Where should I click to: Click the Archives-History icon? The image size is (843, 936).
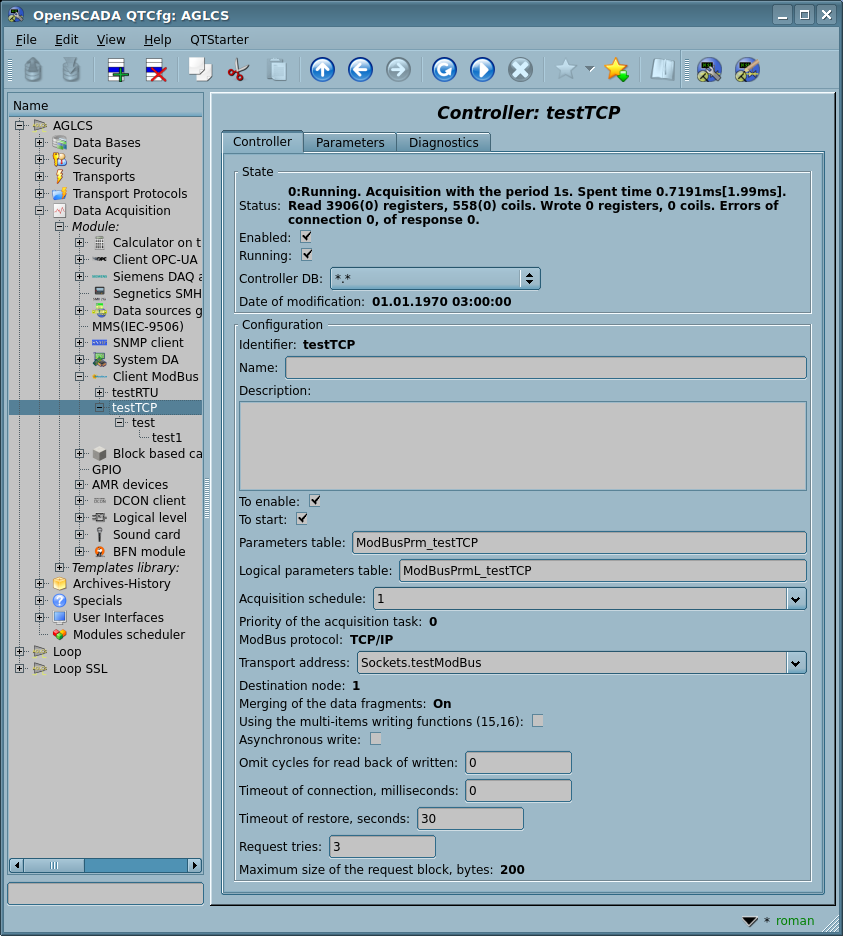coord(60,584)
